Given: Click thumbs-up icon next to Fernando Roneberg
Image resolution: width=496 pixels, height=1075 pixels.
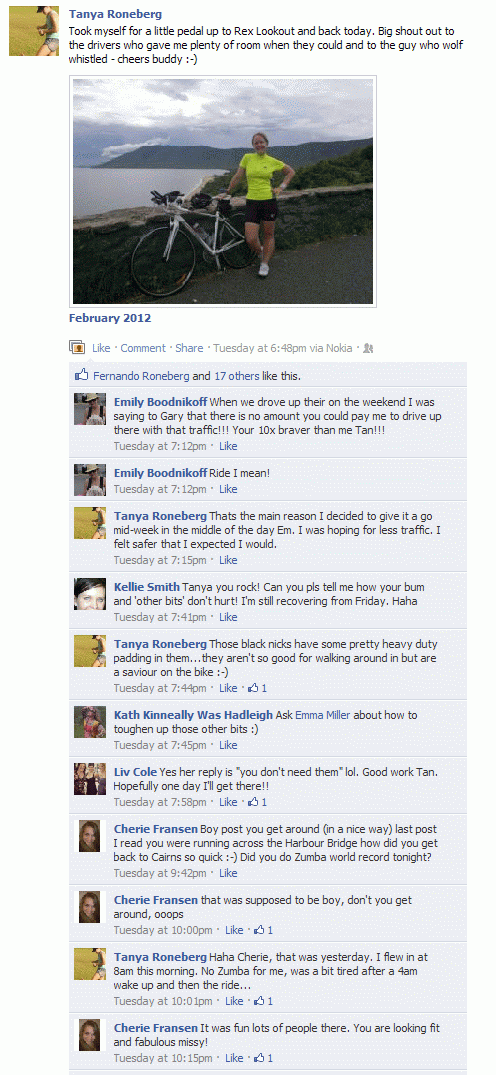Looking at the screenshot, I should tap(82, 375).
